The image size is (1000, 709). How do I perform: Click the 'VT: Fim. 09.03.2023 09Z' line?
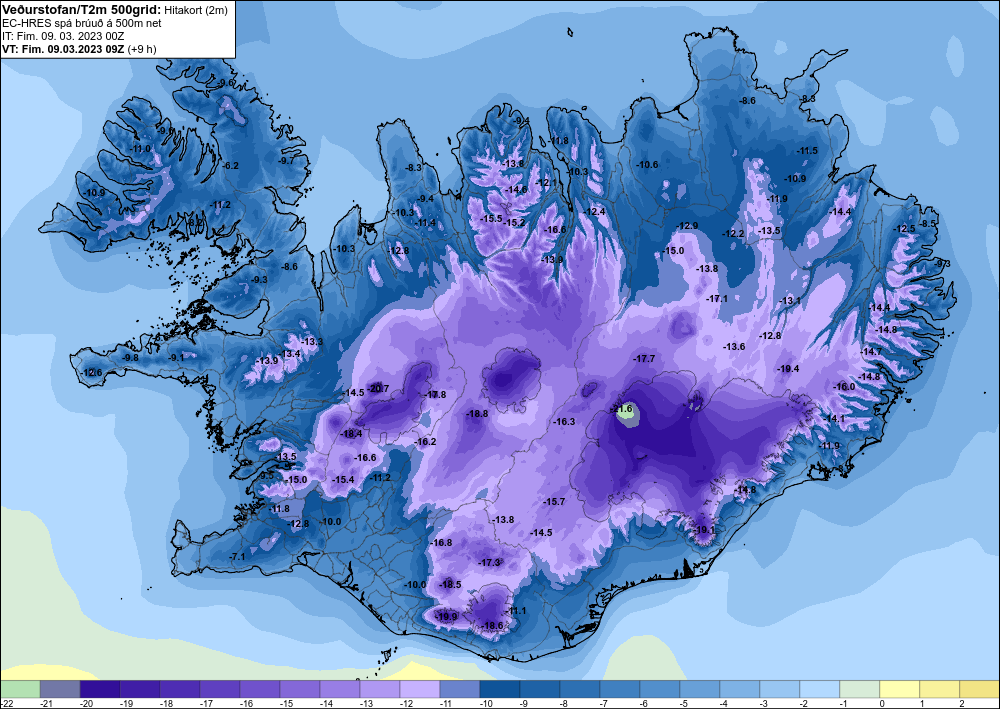point(64,49)
